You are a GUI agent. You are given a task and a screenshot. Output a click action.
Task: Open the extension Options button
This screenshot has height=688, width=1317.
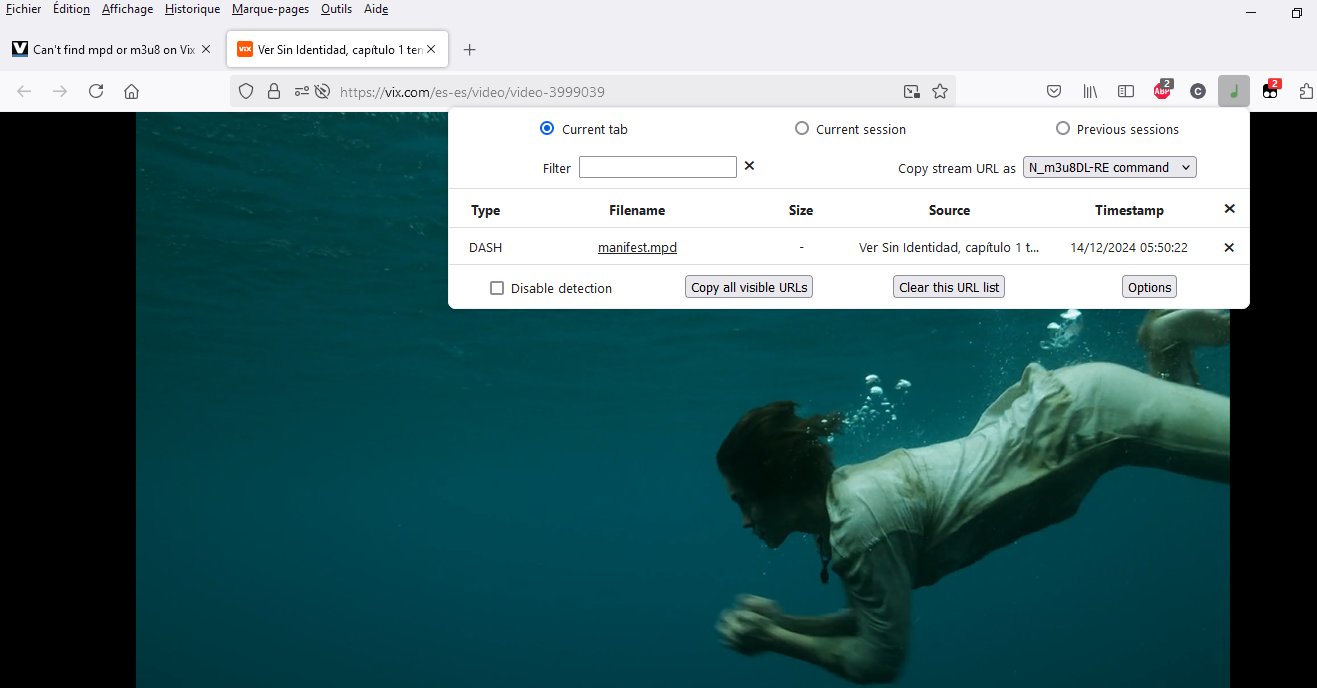(1149, 287)
